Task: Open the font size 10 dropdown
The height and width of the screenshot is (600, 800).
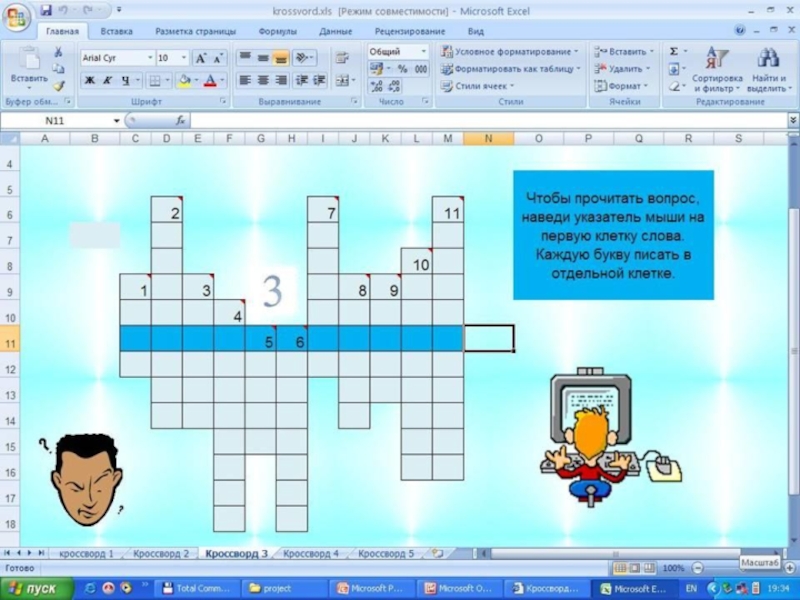Action: point(184,58)
